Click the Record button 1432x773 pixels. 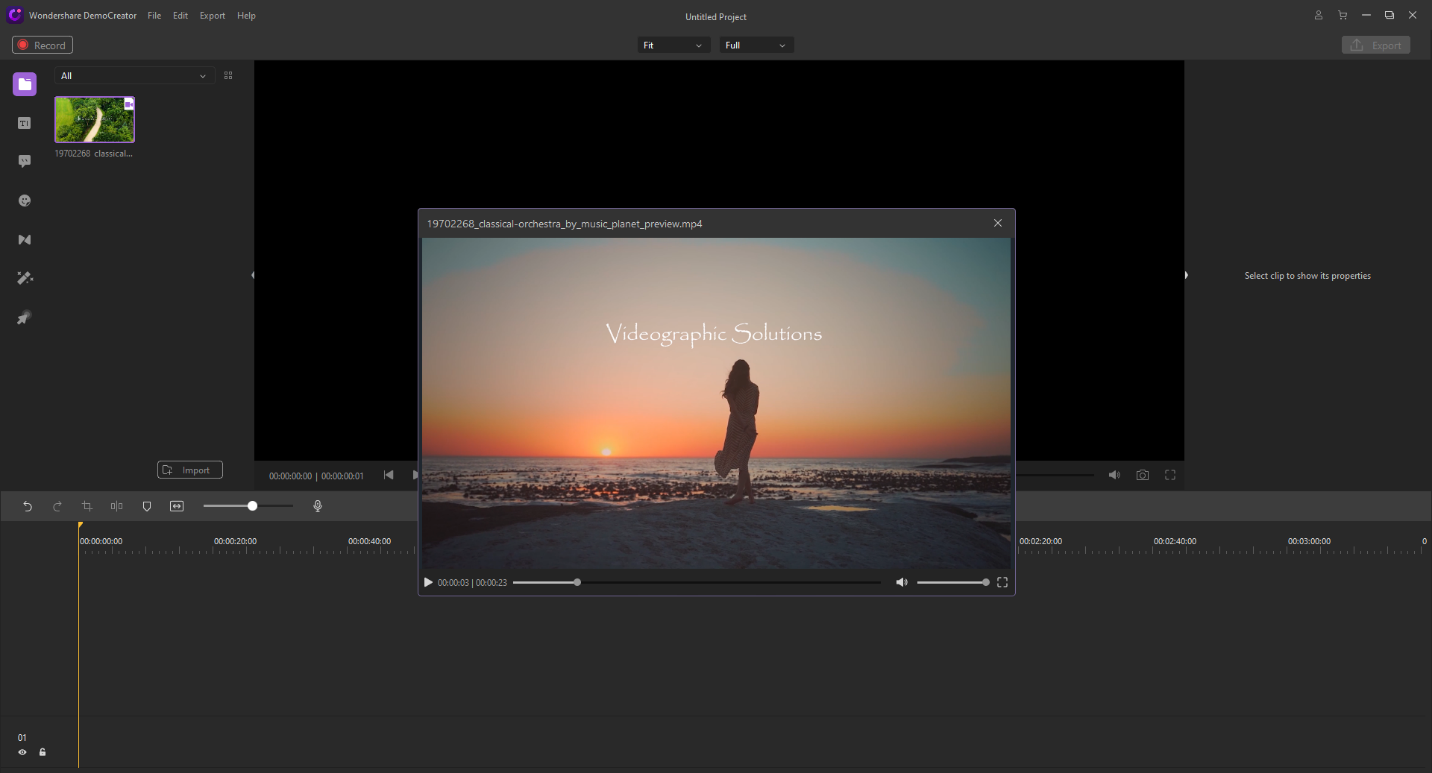coord(42,45)
